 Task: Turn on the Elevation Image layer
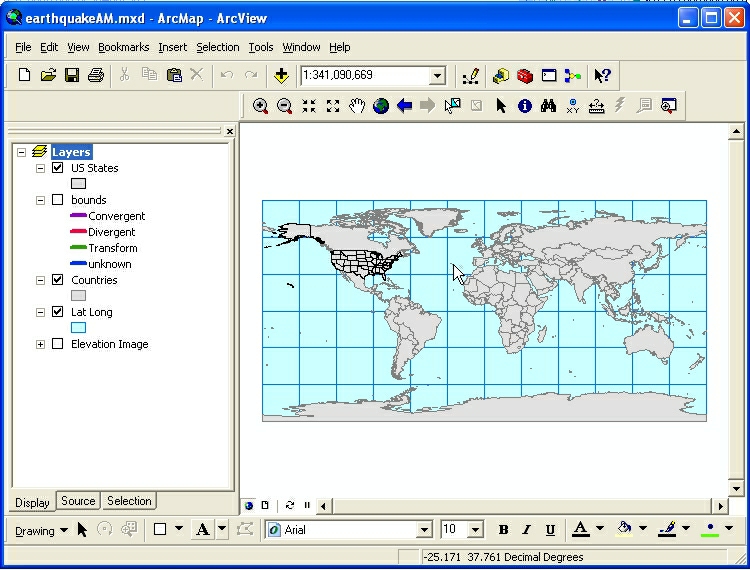(57, 344)
